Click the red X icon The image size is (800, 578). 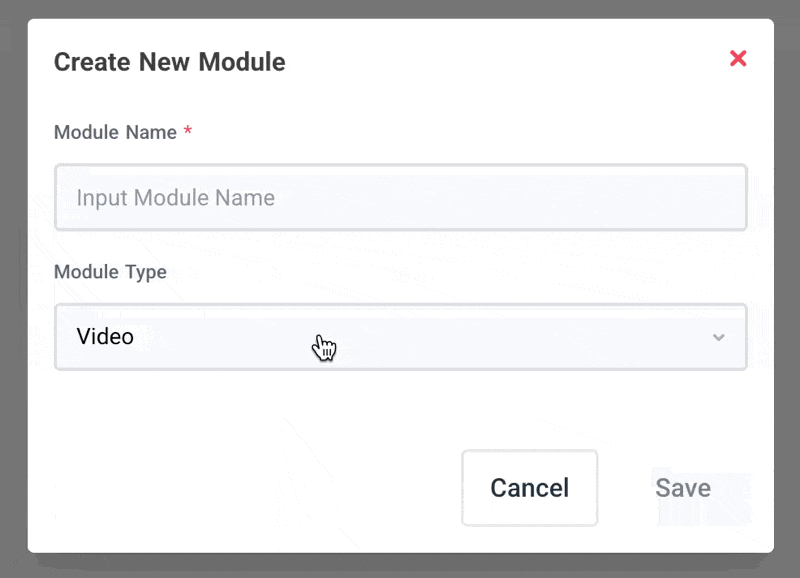[x=738, y=59]
